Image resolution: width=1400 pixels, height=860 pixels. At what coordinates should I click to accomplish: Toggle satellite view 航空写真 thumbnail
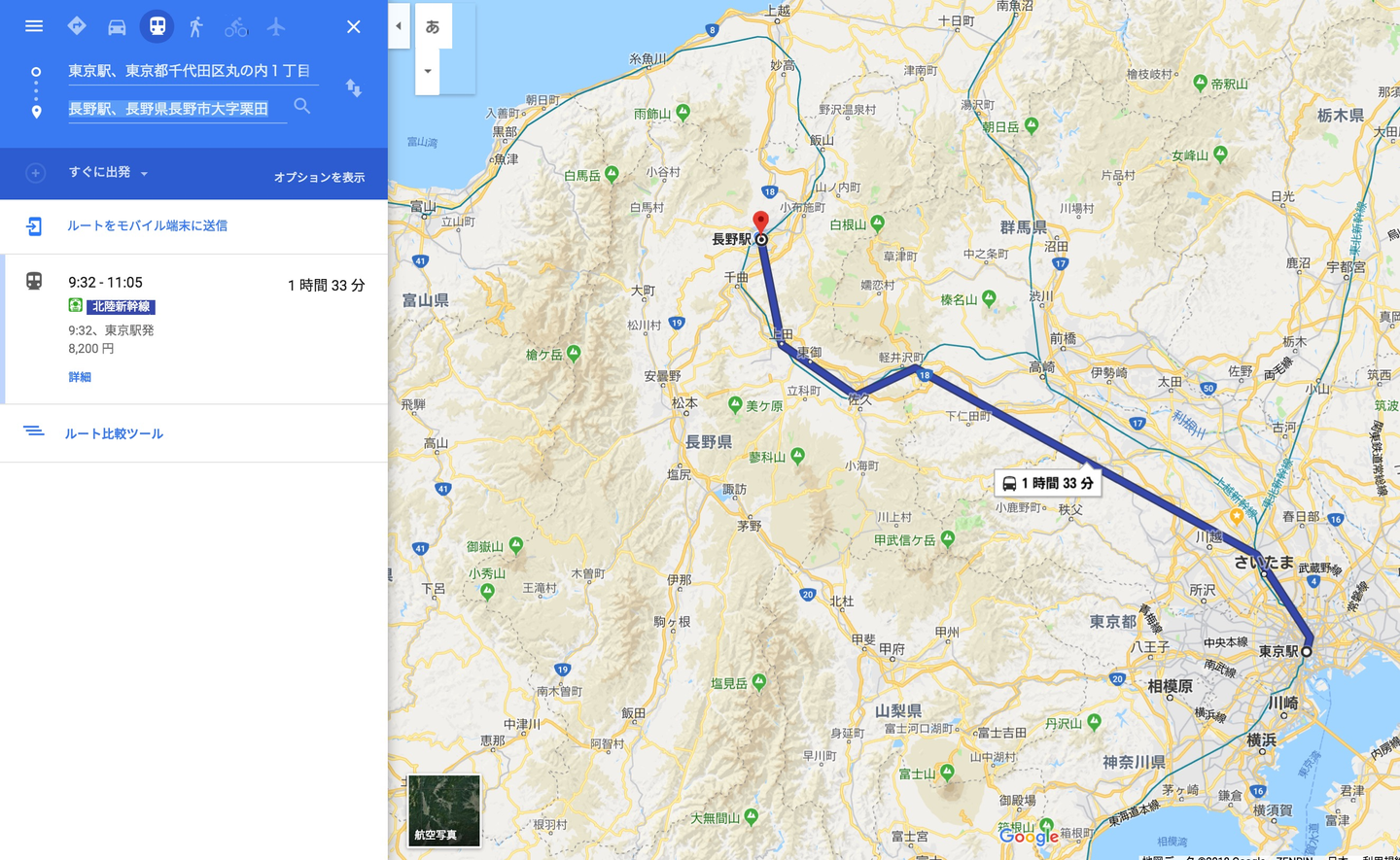(x=444, y=810)
